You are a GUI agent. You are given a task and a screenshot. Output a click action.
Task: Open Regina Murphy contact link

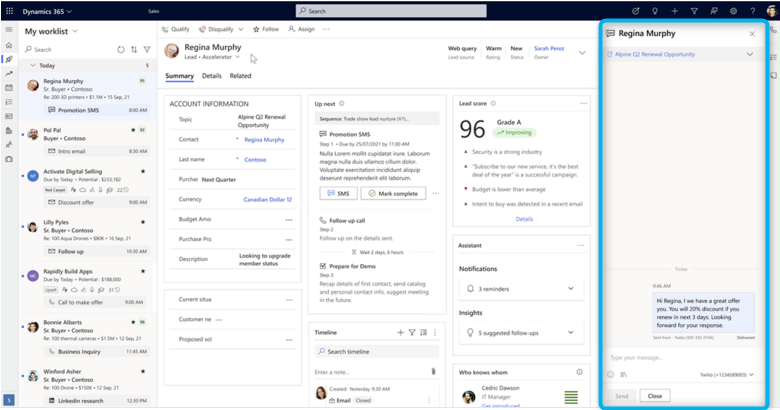click(x=264, y=140)
